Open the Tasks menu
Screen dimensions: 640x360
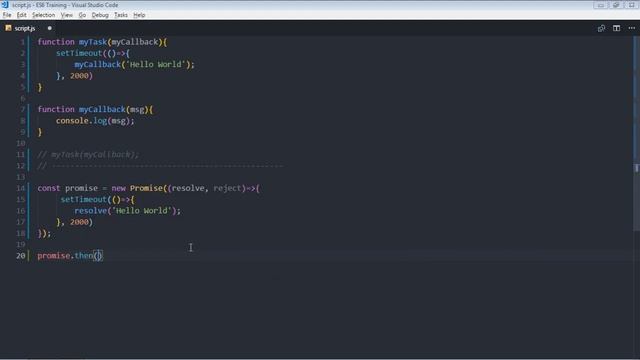click(x=121, y=15)
